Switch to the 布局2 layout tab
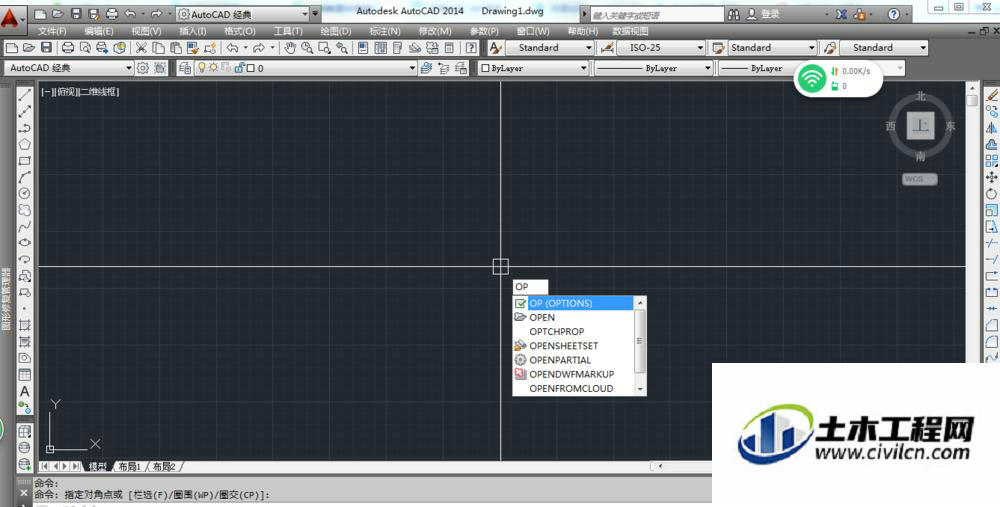This screenshot has height=507, width=1000. pyautogui.click(x=164, y=467)
